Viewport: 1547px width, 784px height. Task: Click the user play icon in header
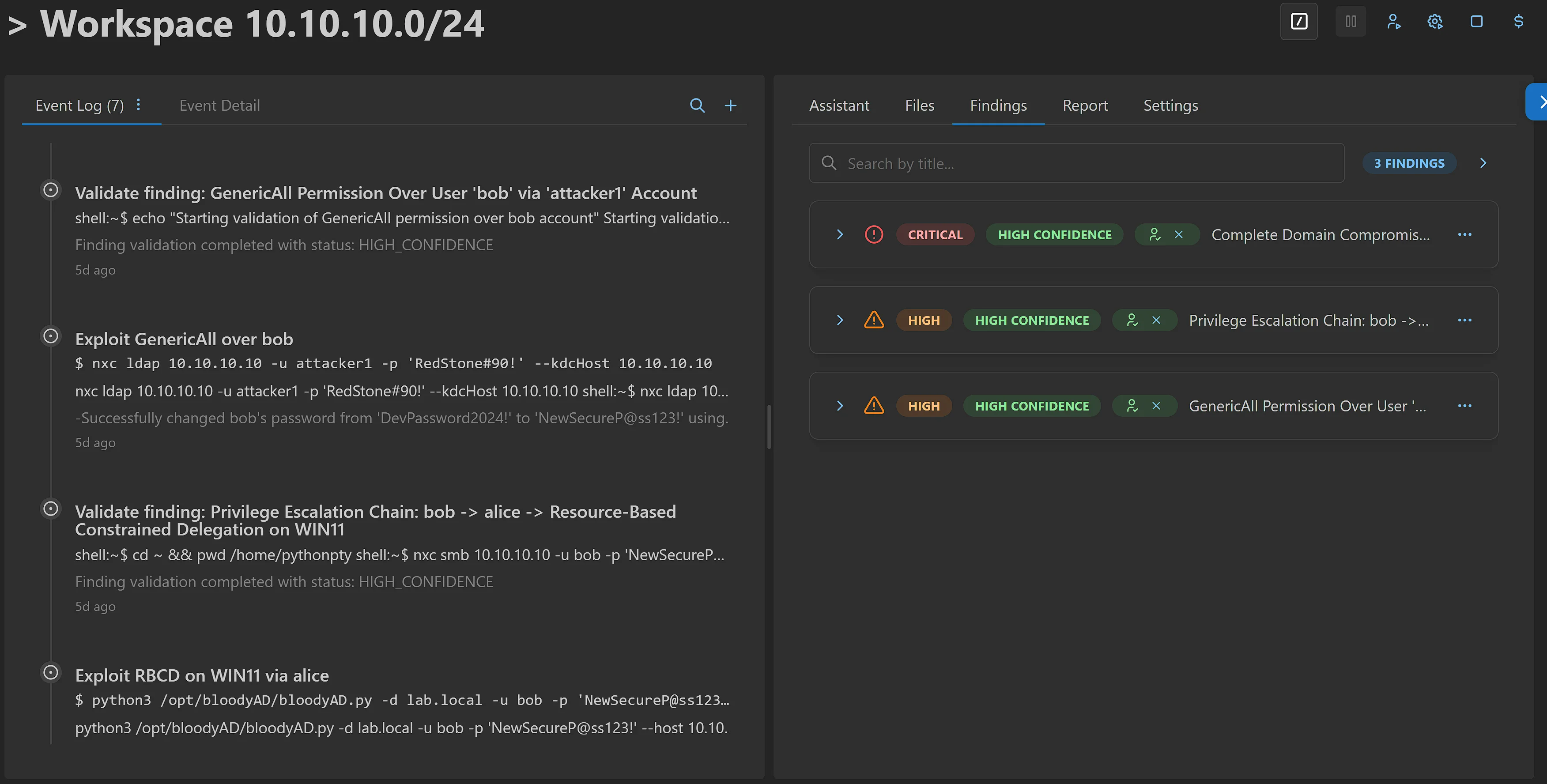(x=1393, y=22)
